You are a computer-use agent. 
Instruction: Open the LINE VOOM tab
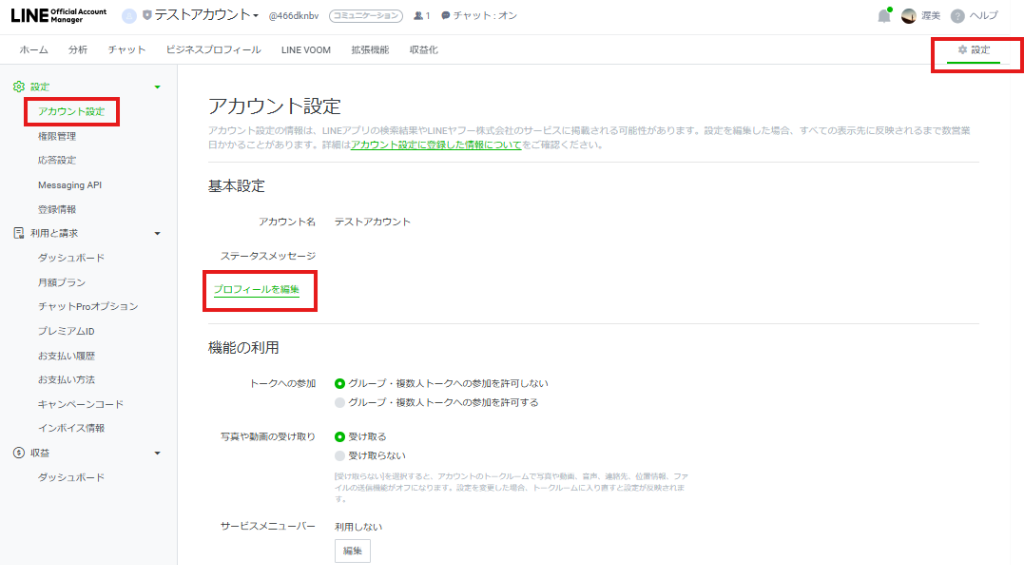point(306,50)
